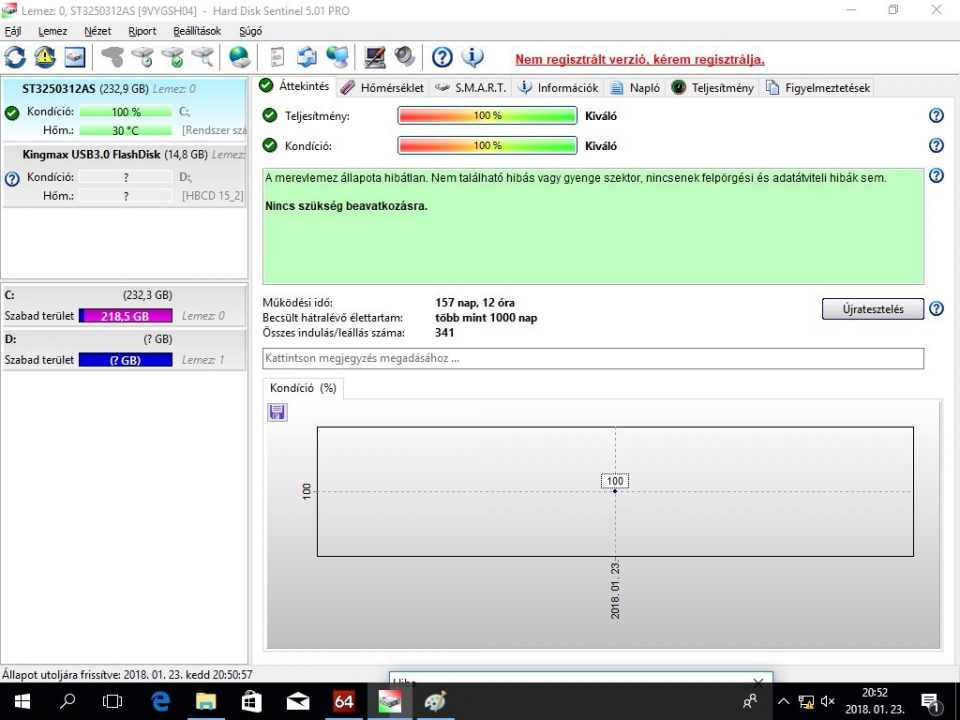Open the Fájl menu
Image resolution: width=960 pixels, height=720 pixels.
coord(13,31)
